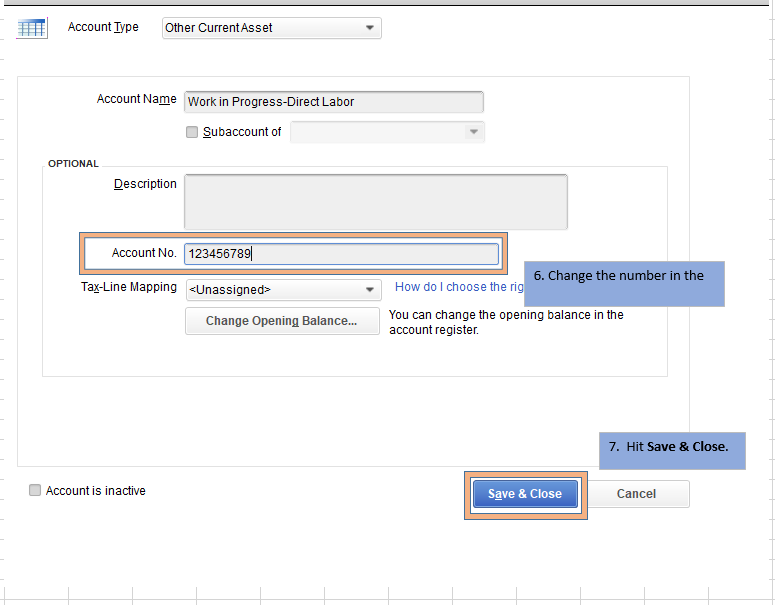
Task: Enable the Subaccount of checkbox
Action: (x=192, y=132)
